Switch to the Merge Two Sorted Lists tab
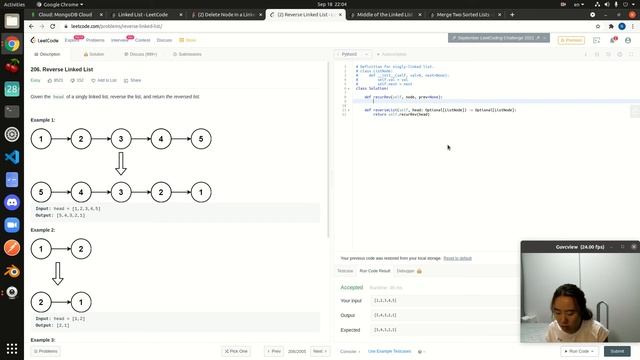 [463, 14]
